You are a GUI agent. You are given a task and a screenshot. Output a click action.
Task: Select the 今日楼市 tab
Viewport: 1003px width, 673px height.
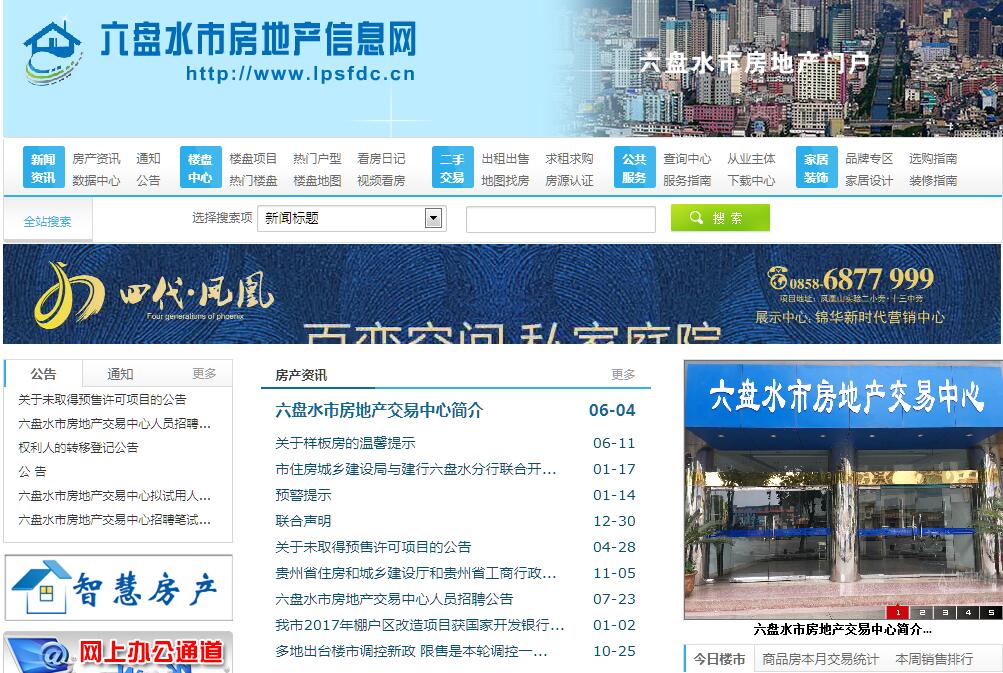[x=720, y=659]
